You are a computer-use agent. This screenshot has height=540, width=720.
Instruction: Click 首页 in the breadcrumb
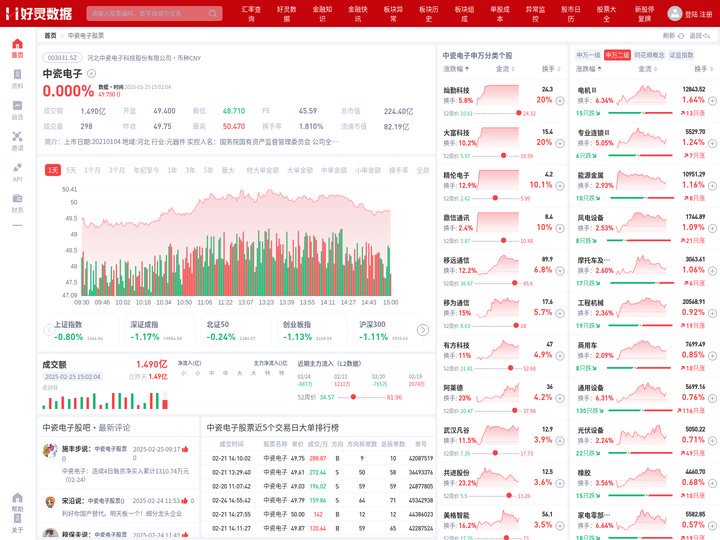coord(50,35)
